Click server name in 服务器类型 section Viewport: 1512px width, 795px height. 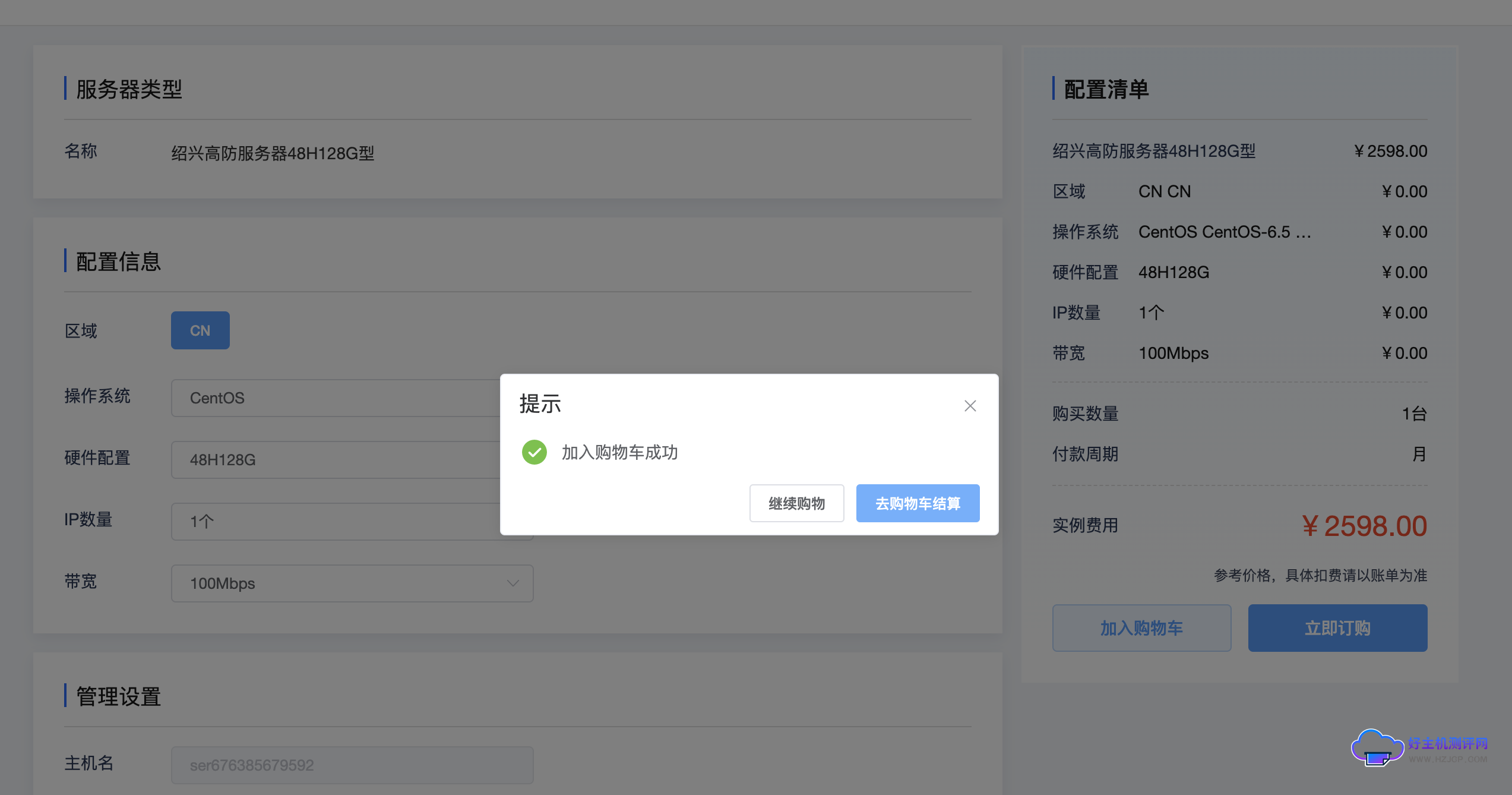(x=273, y=153)
